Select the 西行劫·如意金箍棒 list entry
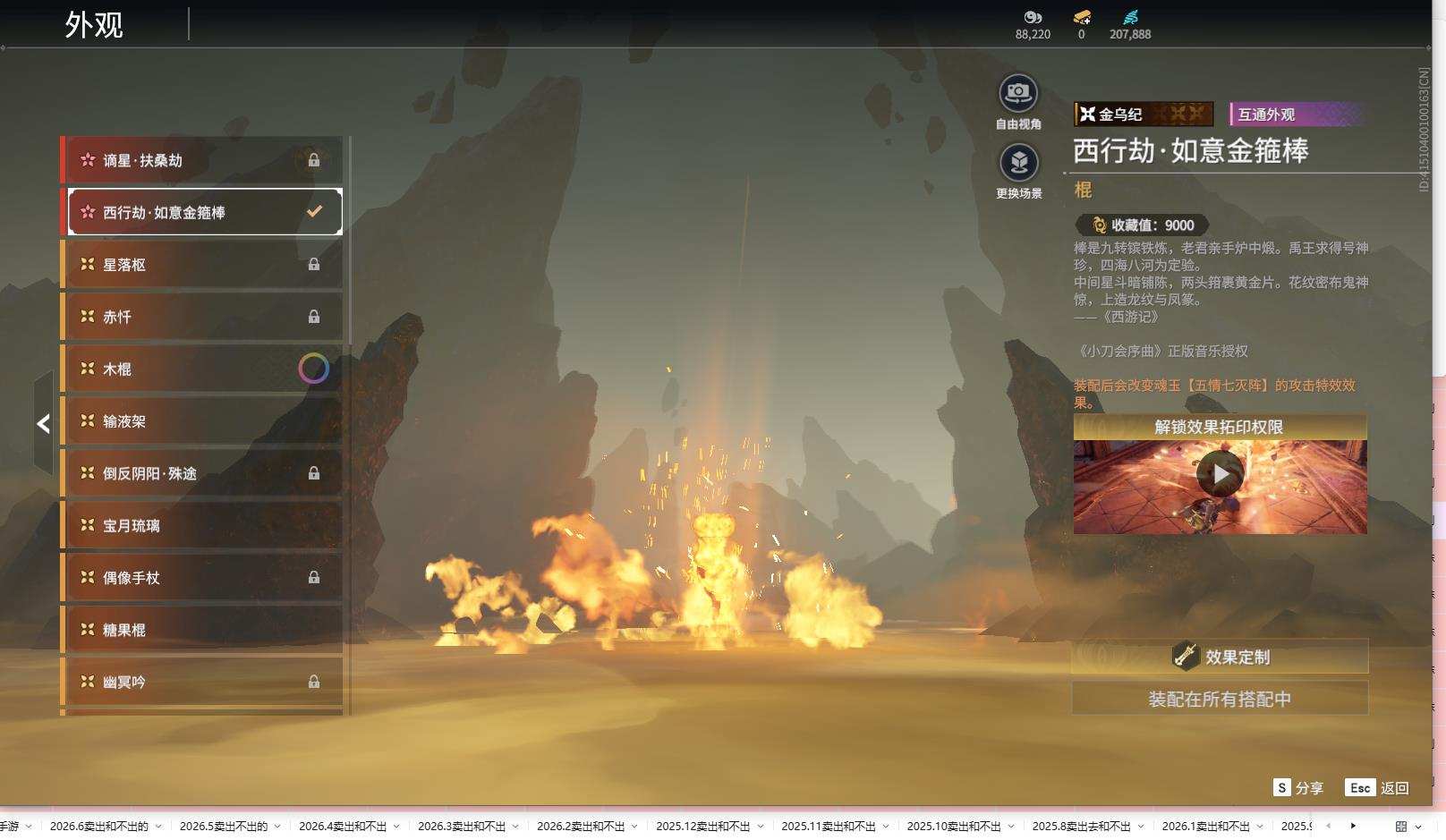Image resolution: width=1446 pixels, height=840 pixels. tap(202, 212)
